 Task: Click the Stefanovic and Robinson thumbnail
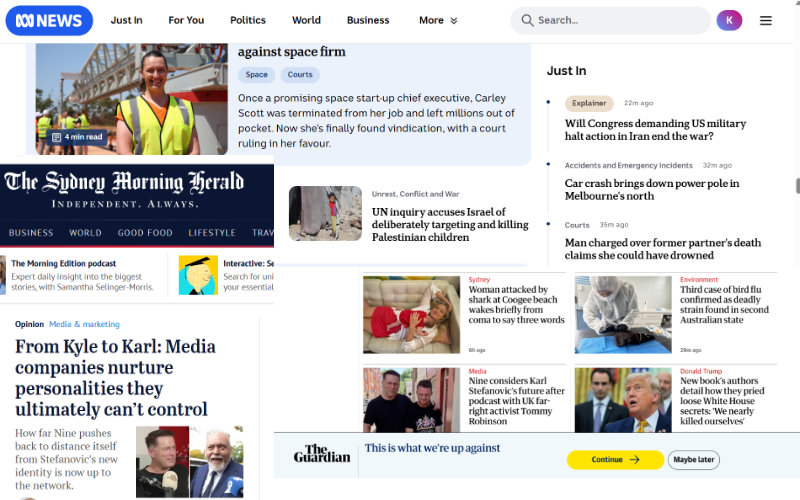pos(411,400)
